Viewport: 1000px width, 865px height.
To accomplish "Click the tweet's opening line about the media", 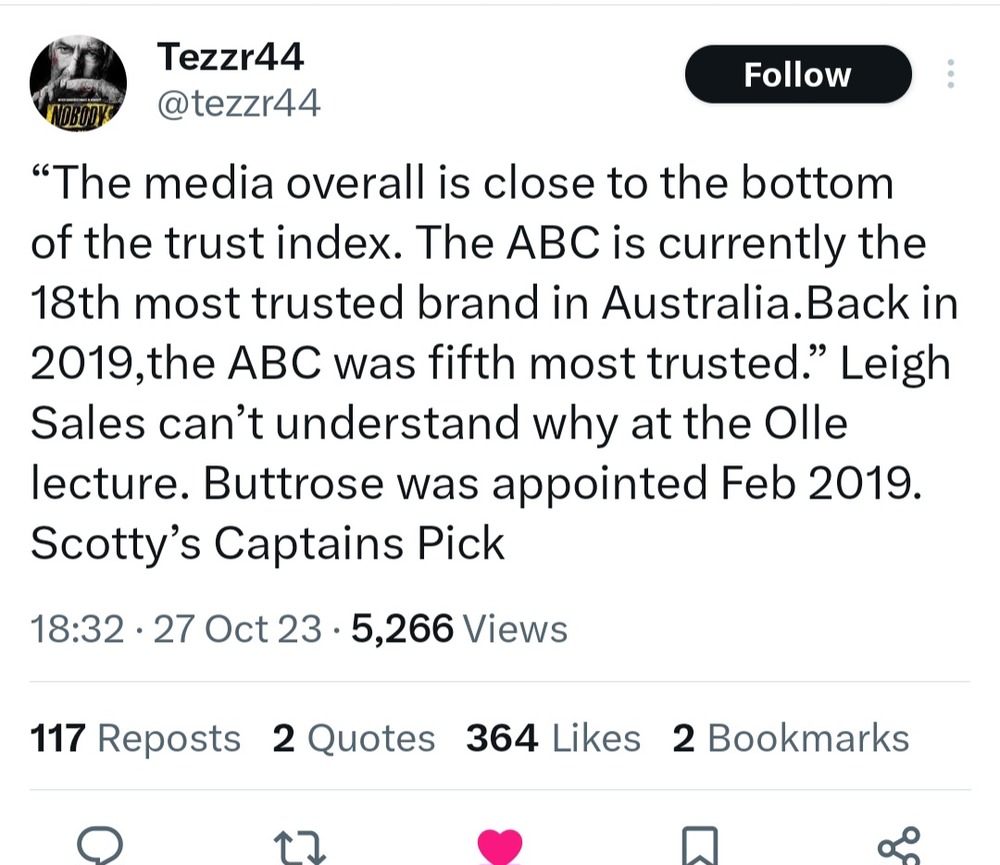I will tap(462, 184).
